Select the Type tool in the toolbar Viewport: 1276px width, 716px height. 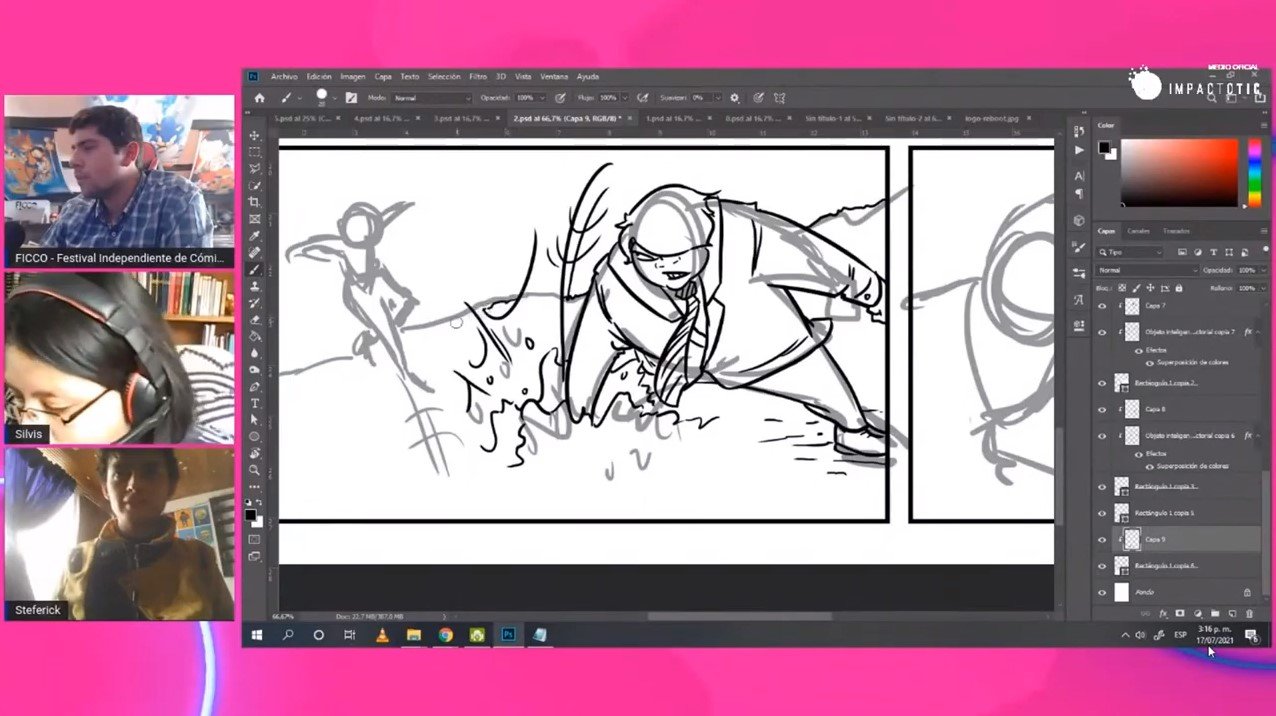point(254,403)
